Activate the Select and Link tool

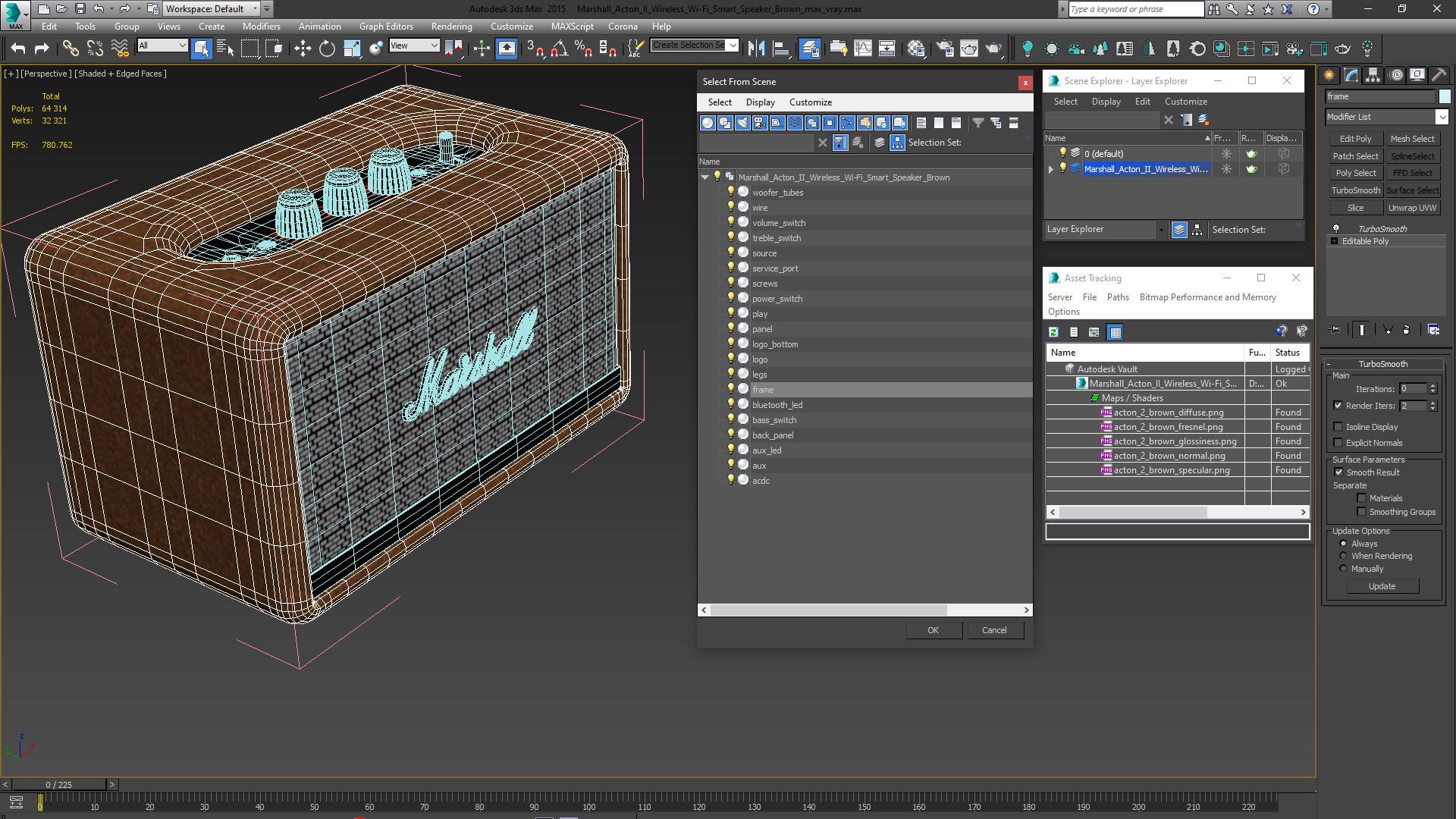(x=71, y=49)
